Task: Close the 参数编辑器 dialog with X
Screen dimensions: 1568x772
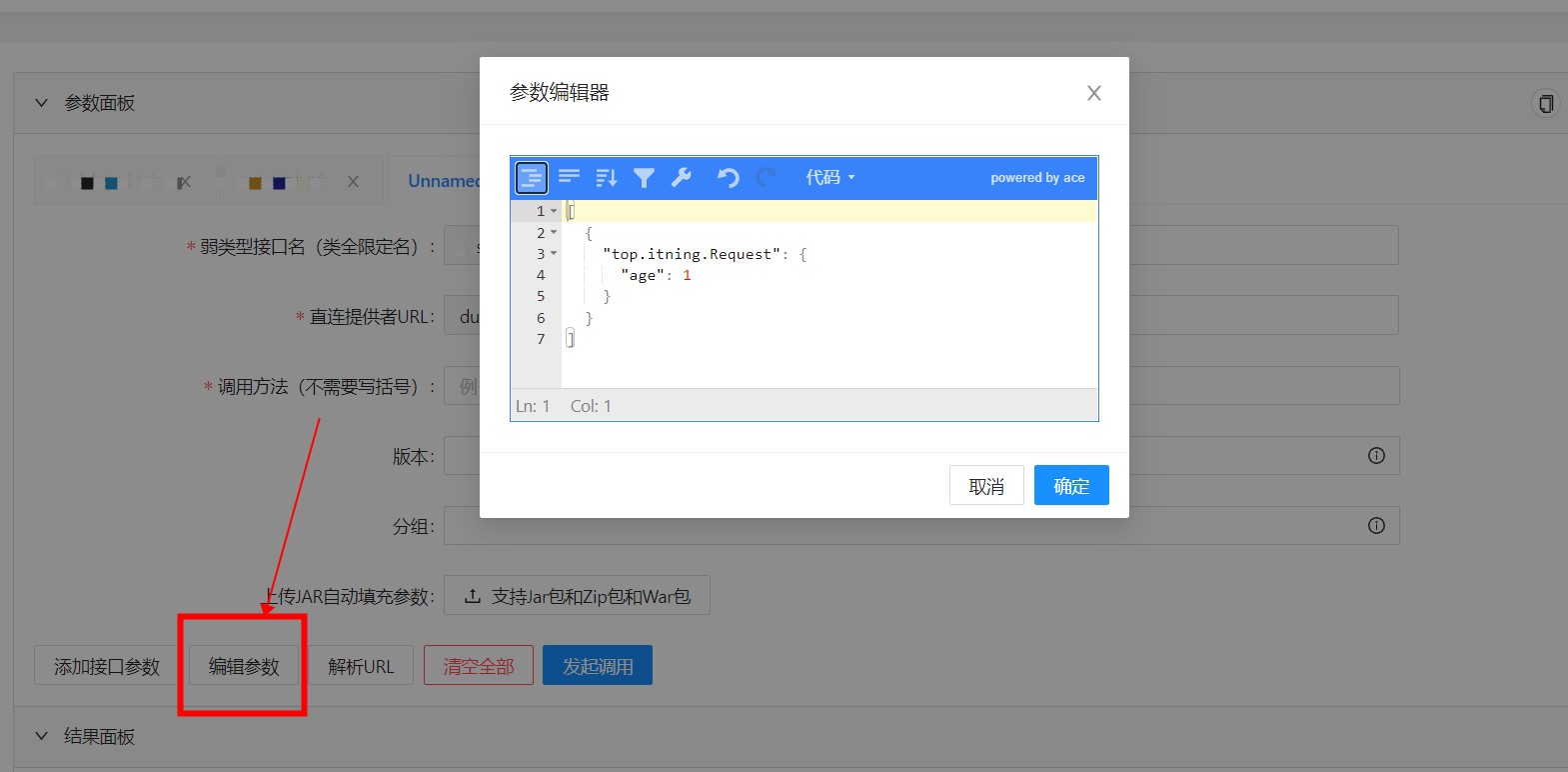Action: [1094, 93]
